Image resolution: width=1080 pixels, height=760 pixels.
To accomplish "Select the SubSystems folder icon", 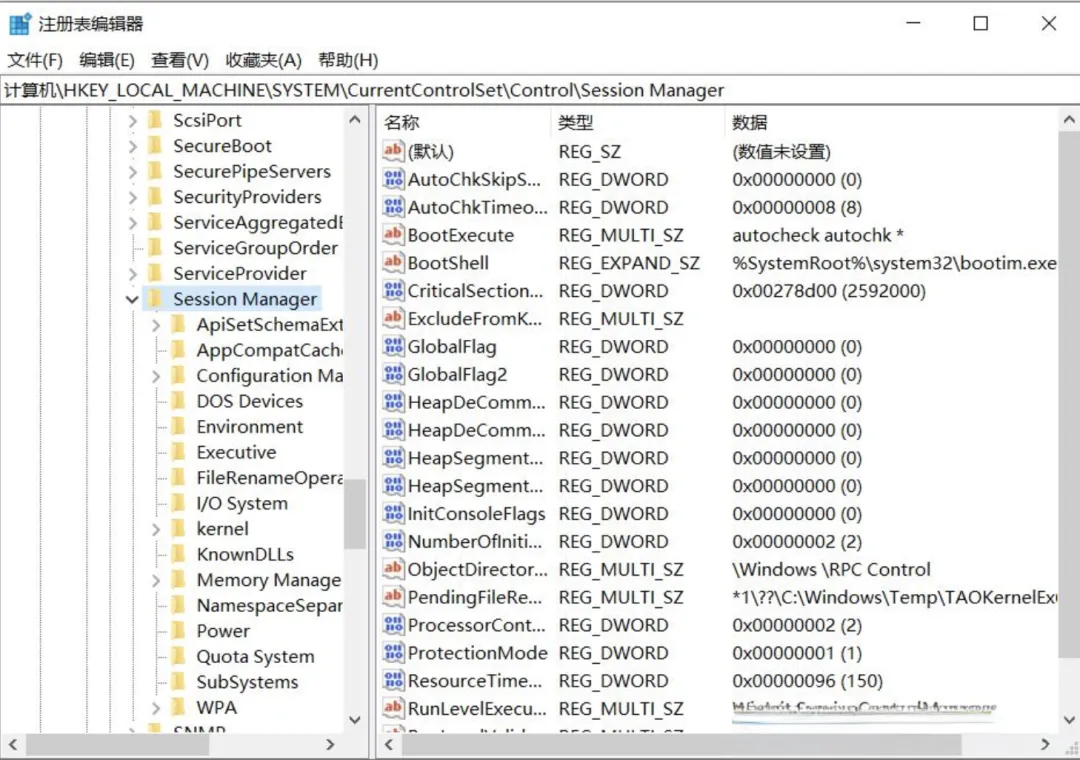I will tap(178, 681).
